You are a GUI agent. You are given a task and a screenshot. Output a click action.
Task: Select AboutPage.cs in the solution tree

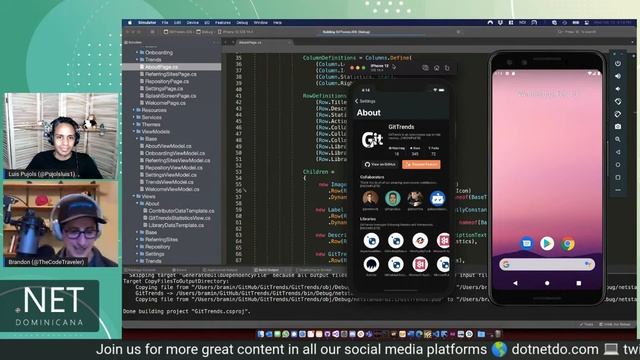point(171,67)
